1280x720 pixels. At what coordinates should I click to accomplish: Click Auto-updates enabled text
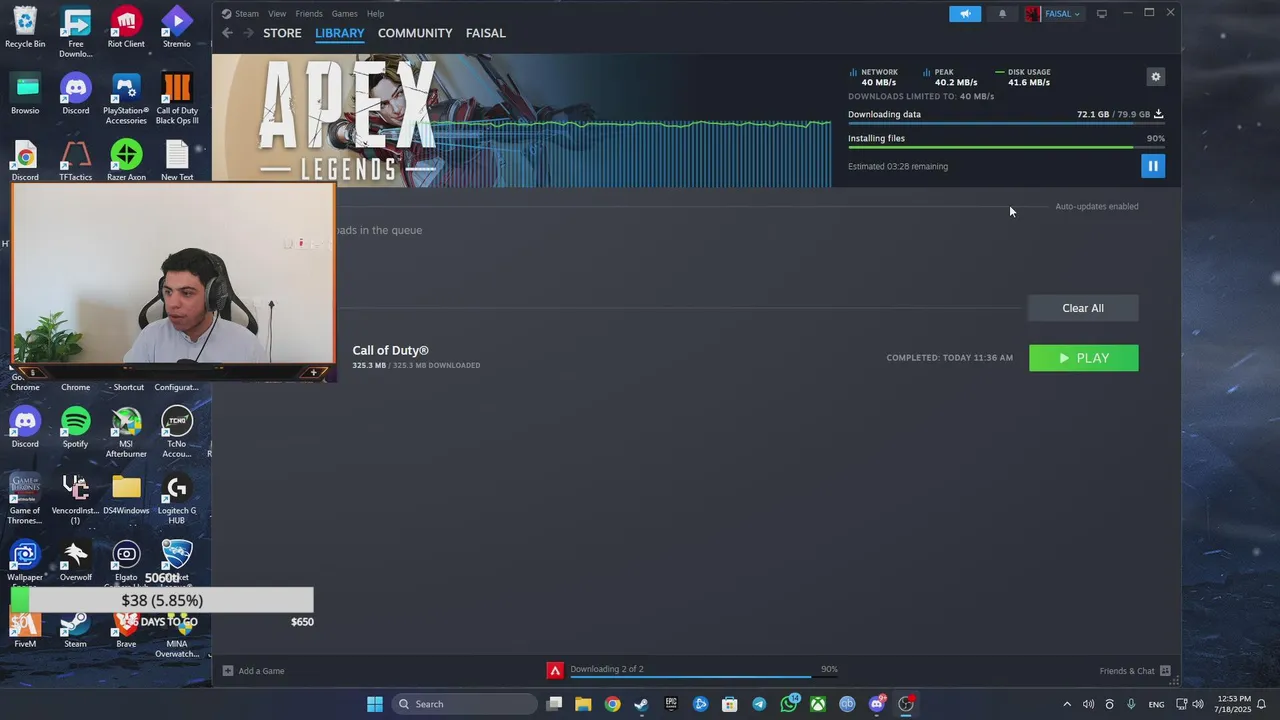pyautogui.click(x=1097, y=206)
